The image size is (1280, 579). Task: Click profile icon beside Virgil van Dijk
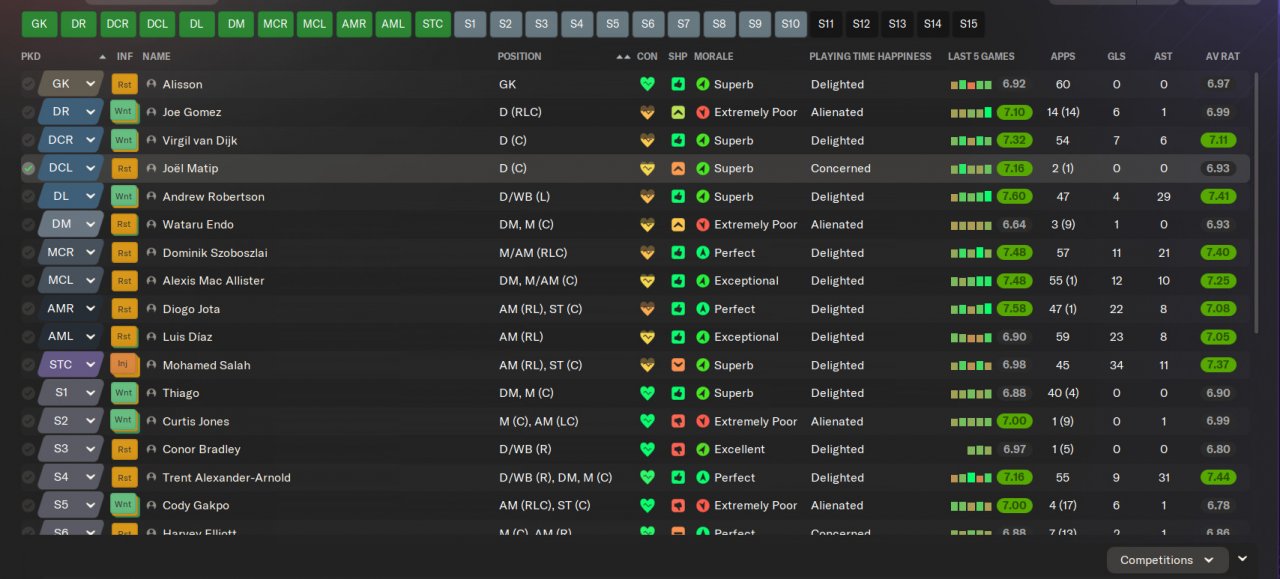152,141
